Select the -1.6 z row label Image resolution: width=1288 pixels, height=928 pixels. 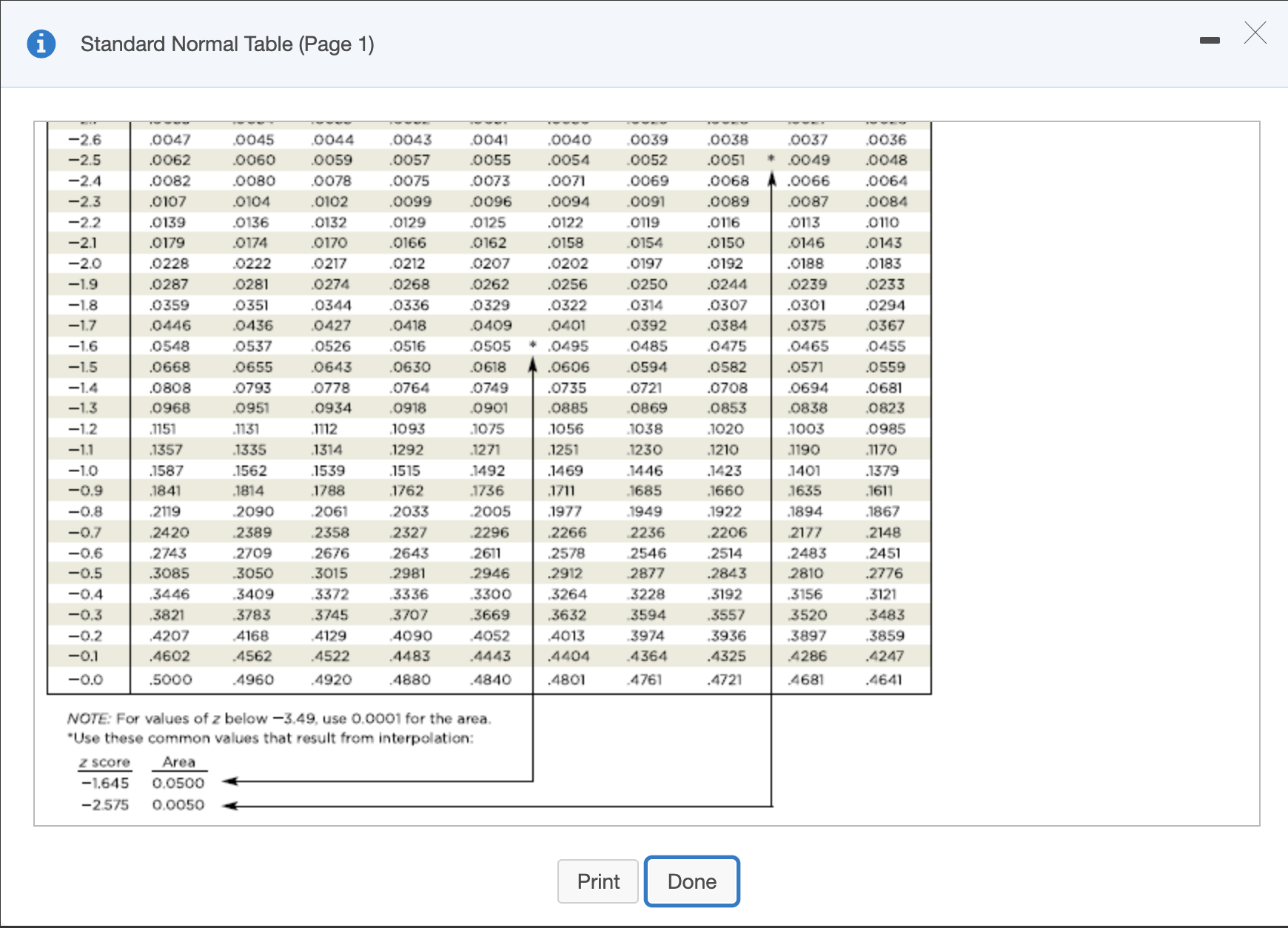tap(83, 346)
